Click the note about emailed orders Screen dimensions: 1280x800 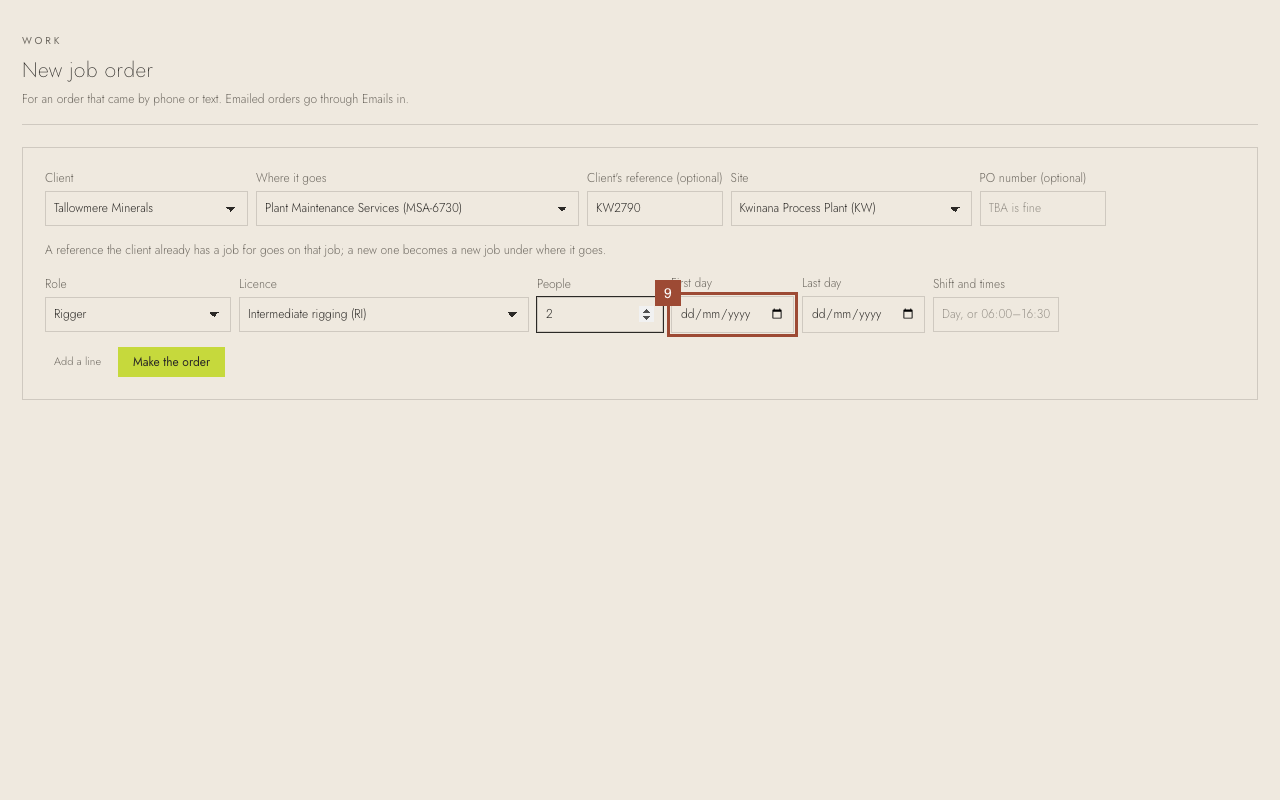pos(215,99)
